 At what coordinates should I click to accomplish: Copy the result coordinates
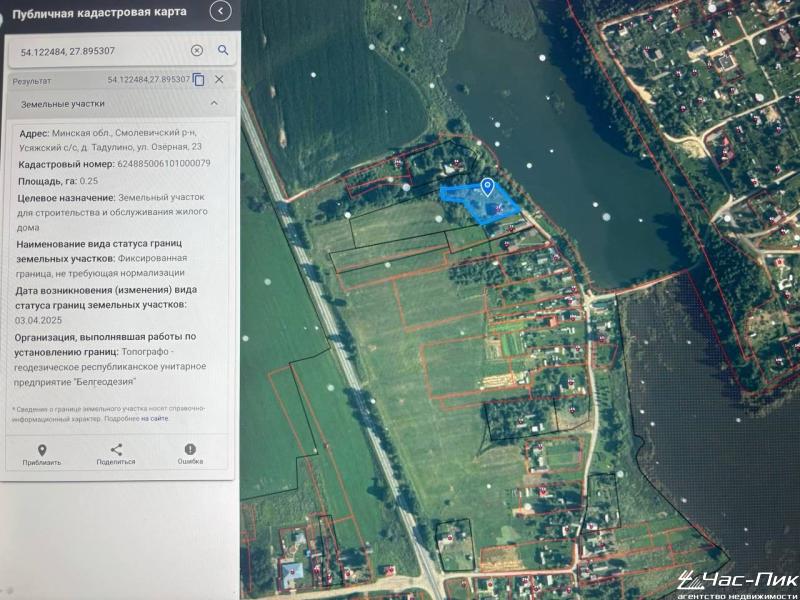tap(199, 80)
